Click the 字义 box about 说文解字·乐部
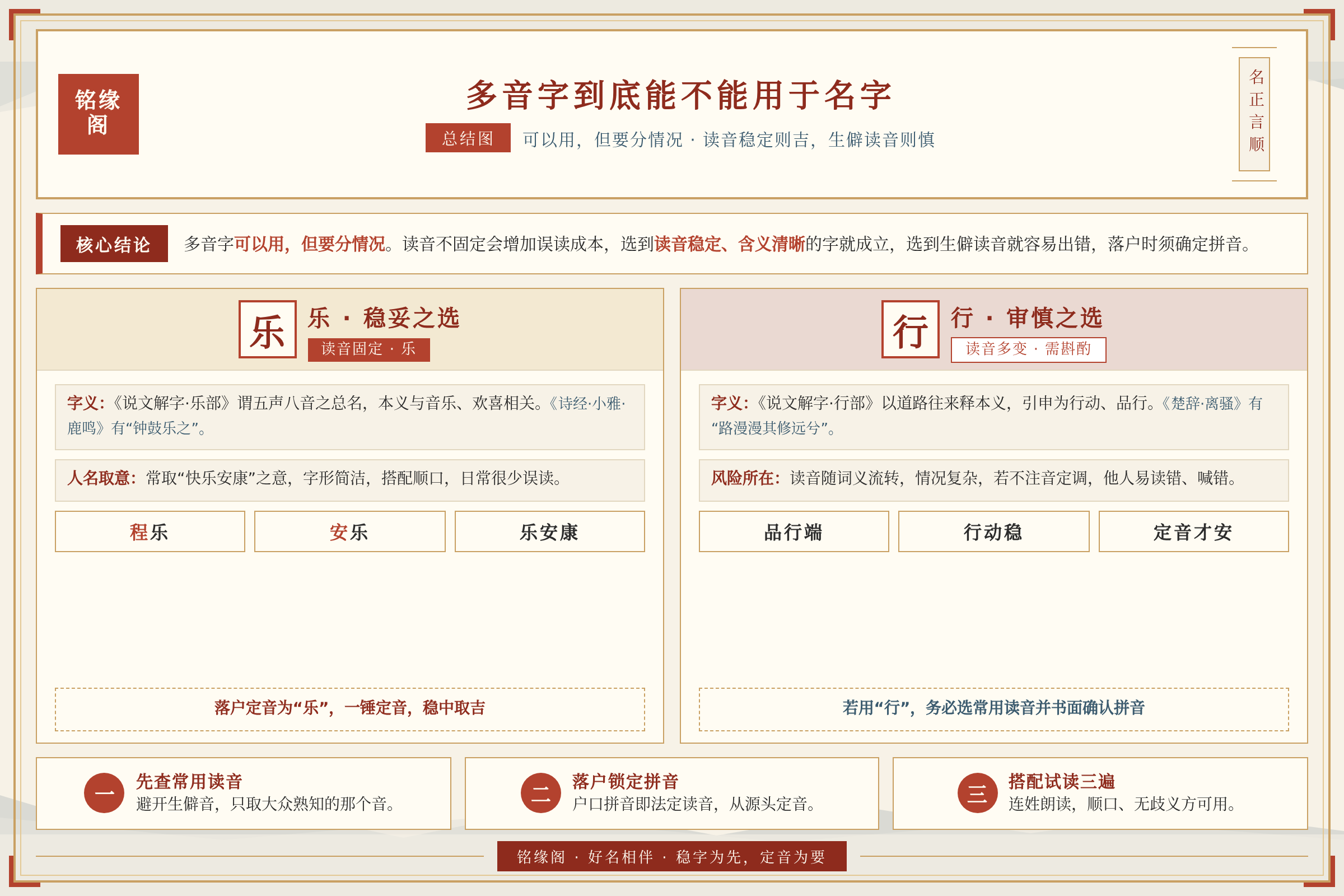Image resolution: width=1344 pixels, height=896 pixels. pos(349,417)
